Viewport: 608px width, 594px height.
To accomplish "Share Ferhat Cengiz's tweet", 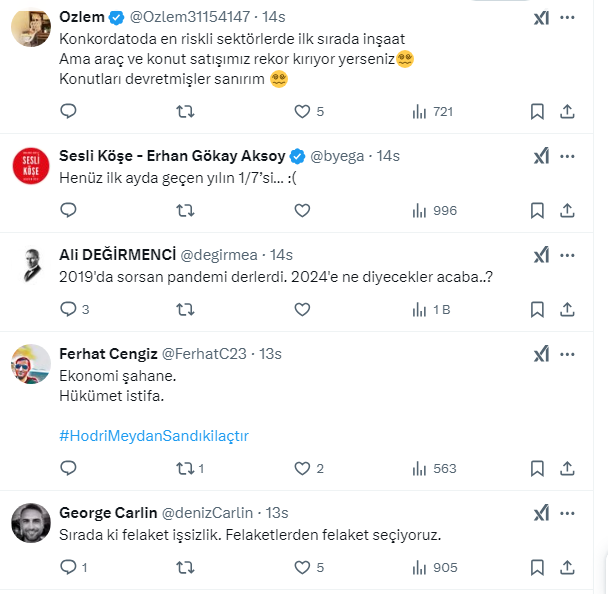I will (567, 468).
